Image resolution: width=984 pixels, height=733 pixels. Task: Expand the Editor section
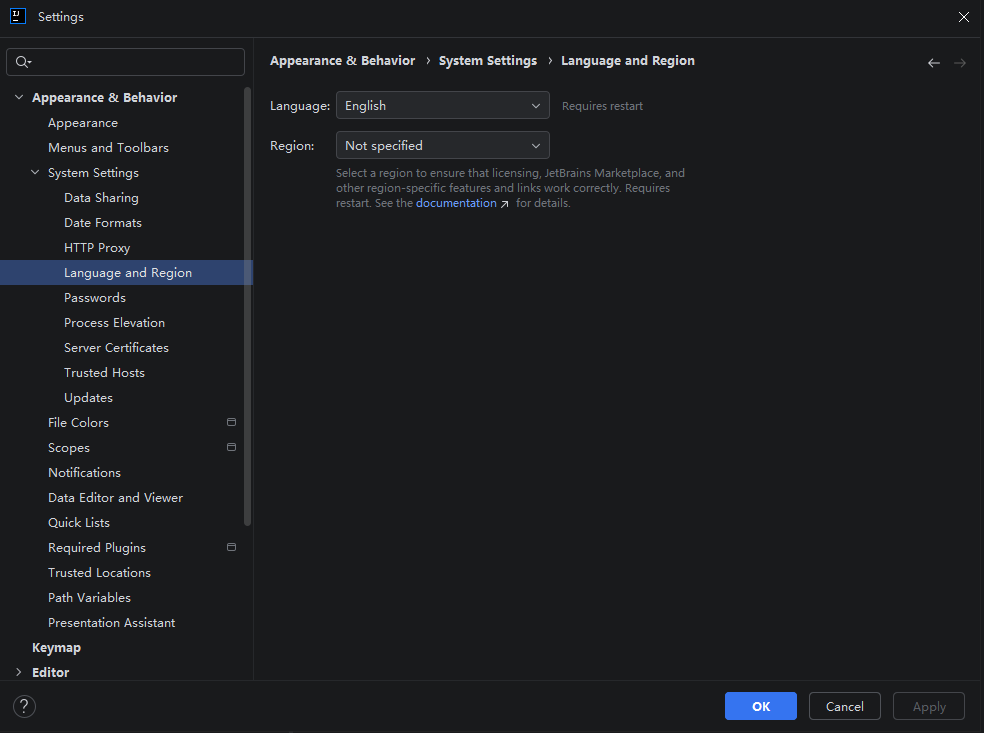tap(19, 672)
